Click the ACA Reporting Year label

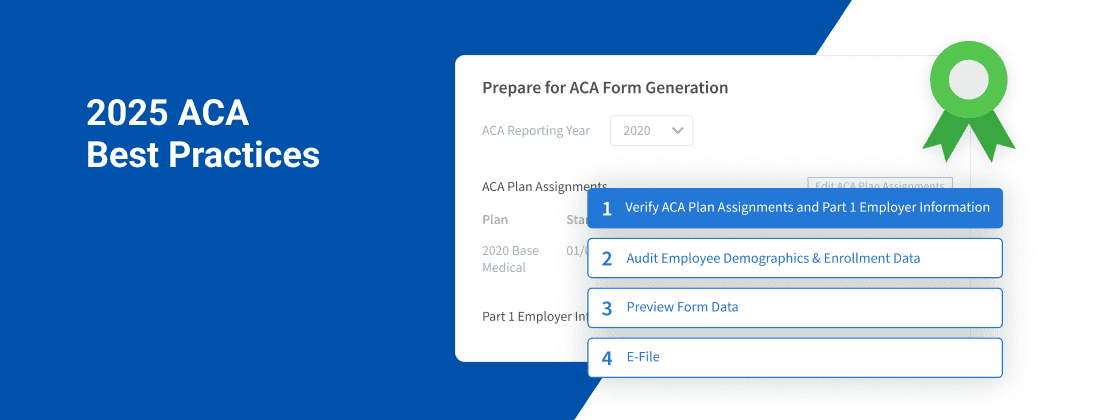(x=536, y=130)
